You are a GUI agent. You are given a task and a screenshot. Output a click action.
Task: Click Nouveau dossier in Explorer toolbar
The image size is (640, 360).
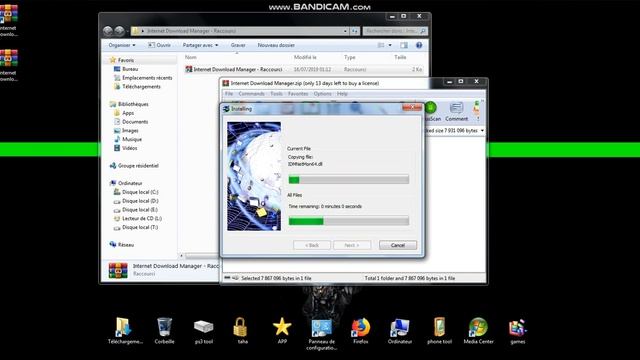click(276, 45)
